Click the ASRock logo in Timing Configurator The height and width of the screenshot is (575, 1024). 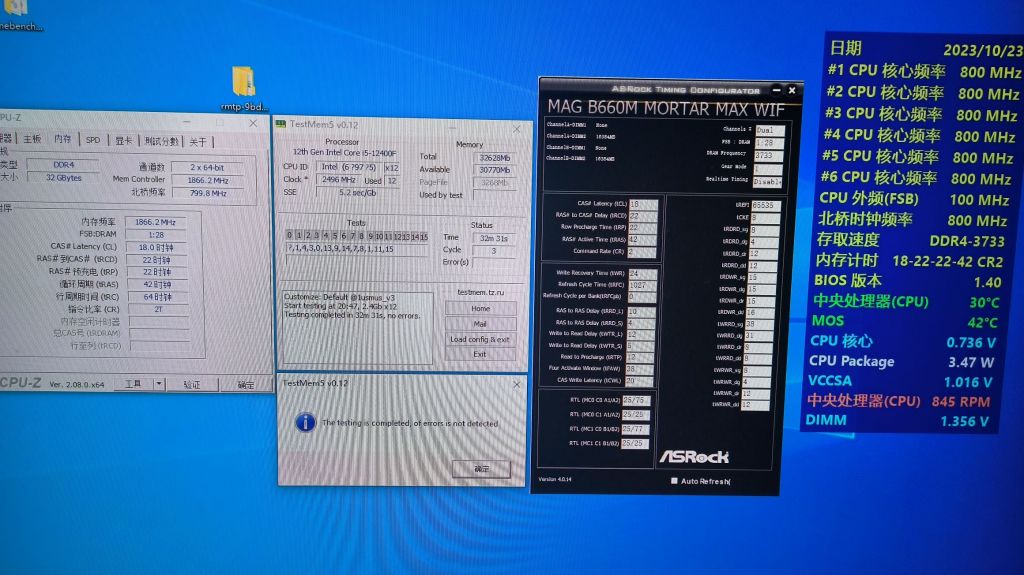tap(693, 456)
